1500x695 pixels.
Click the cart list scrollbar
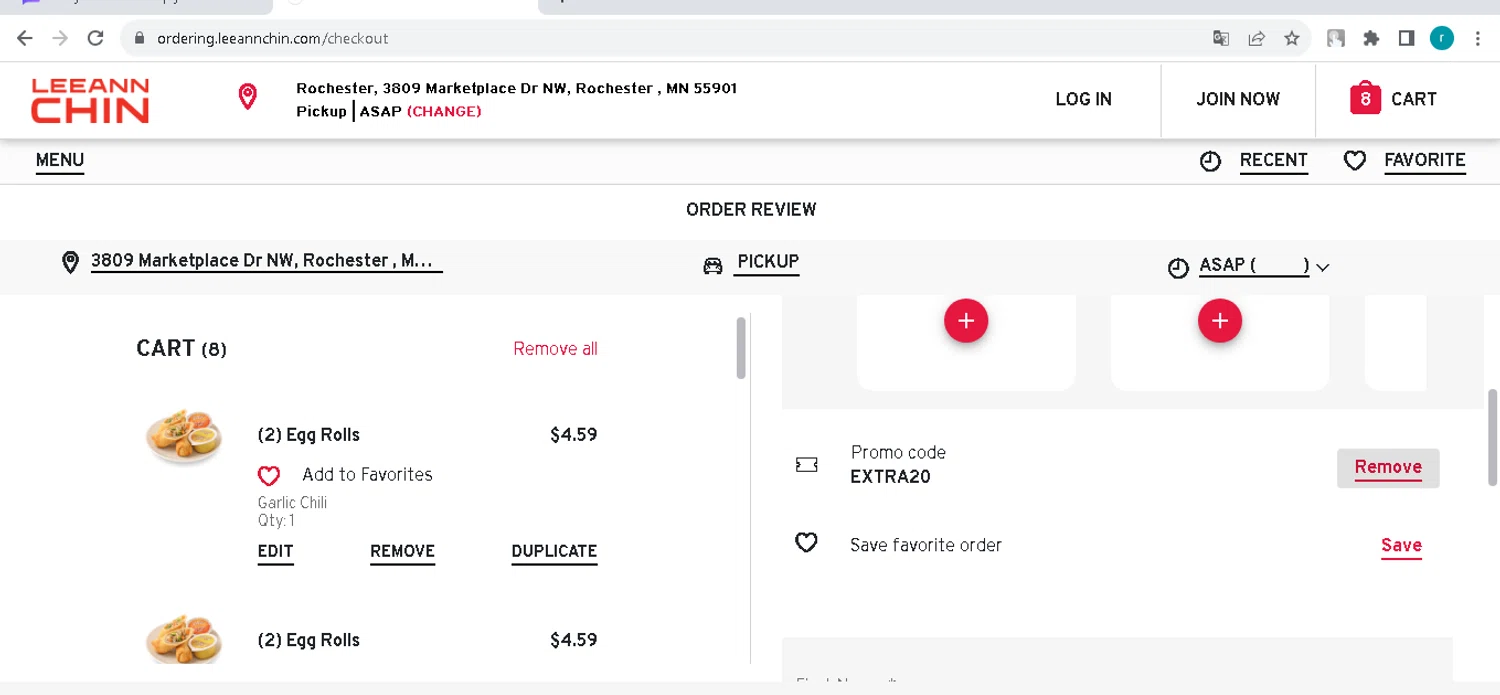(741, 348)
